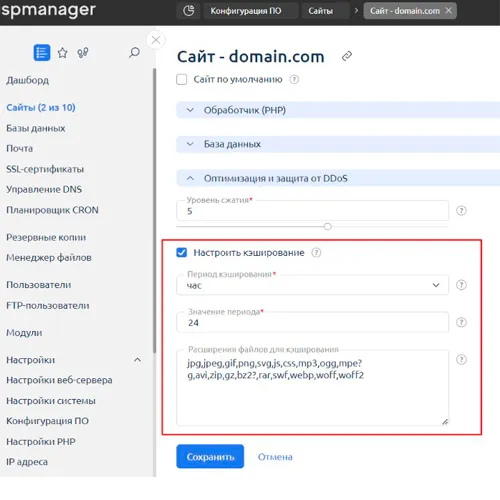Click the dashboard pie icon in top bar

(x=189, y=11)
